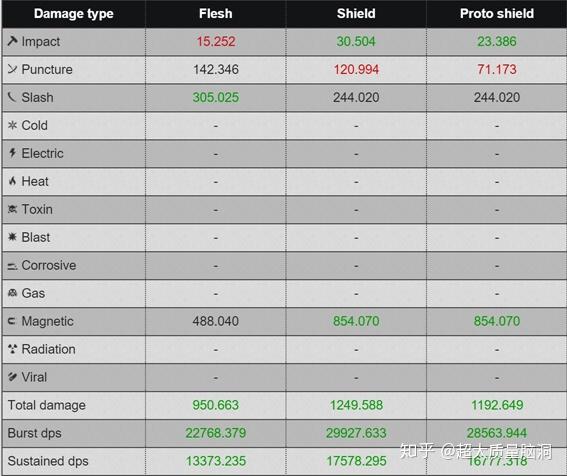Click the Shield Burst dps value
The width and height of the screenshot is (567, 476).
coord(356,433)
